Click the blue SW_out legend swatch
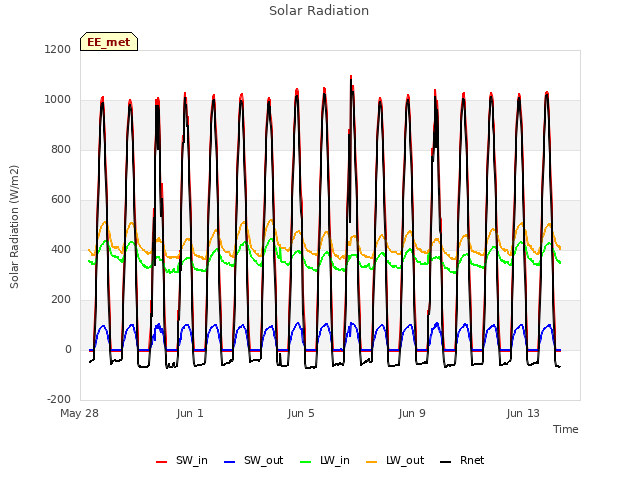 pos(230,462)
